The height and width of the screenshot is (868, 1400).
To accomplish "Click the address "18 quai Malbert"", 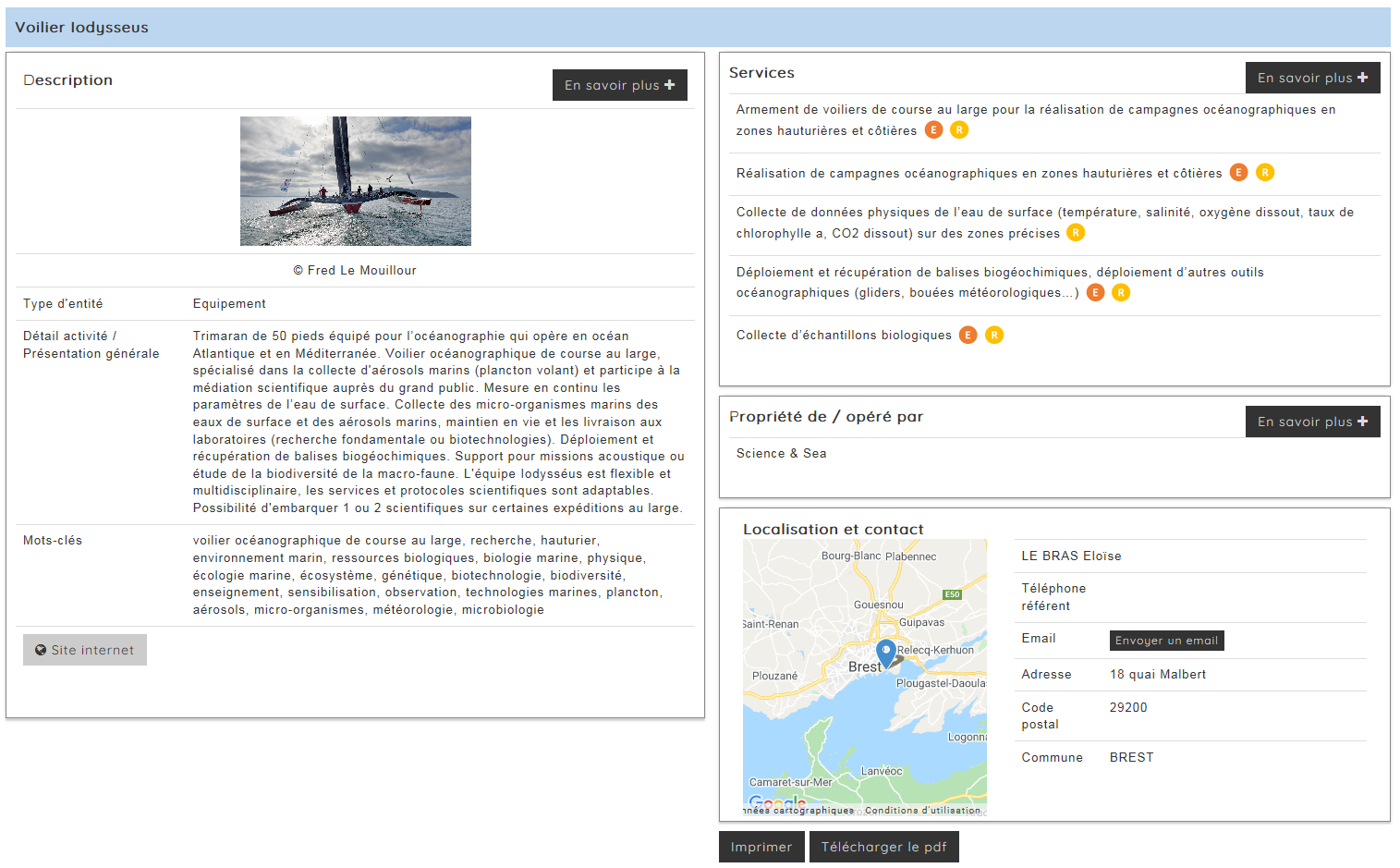I will pos(1158,675).
